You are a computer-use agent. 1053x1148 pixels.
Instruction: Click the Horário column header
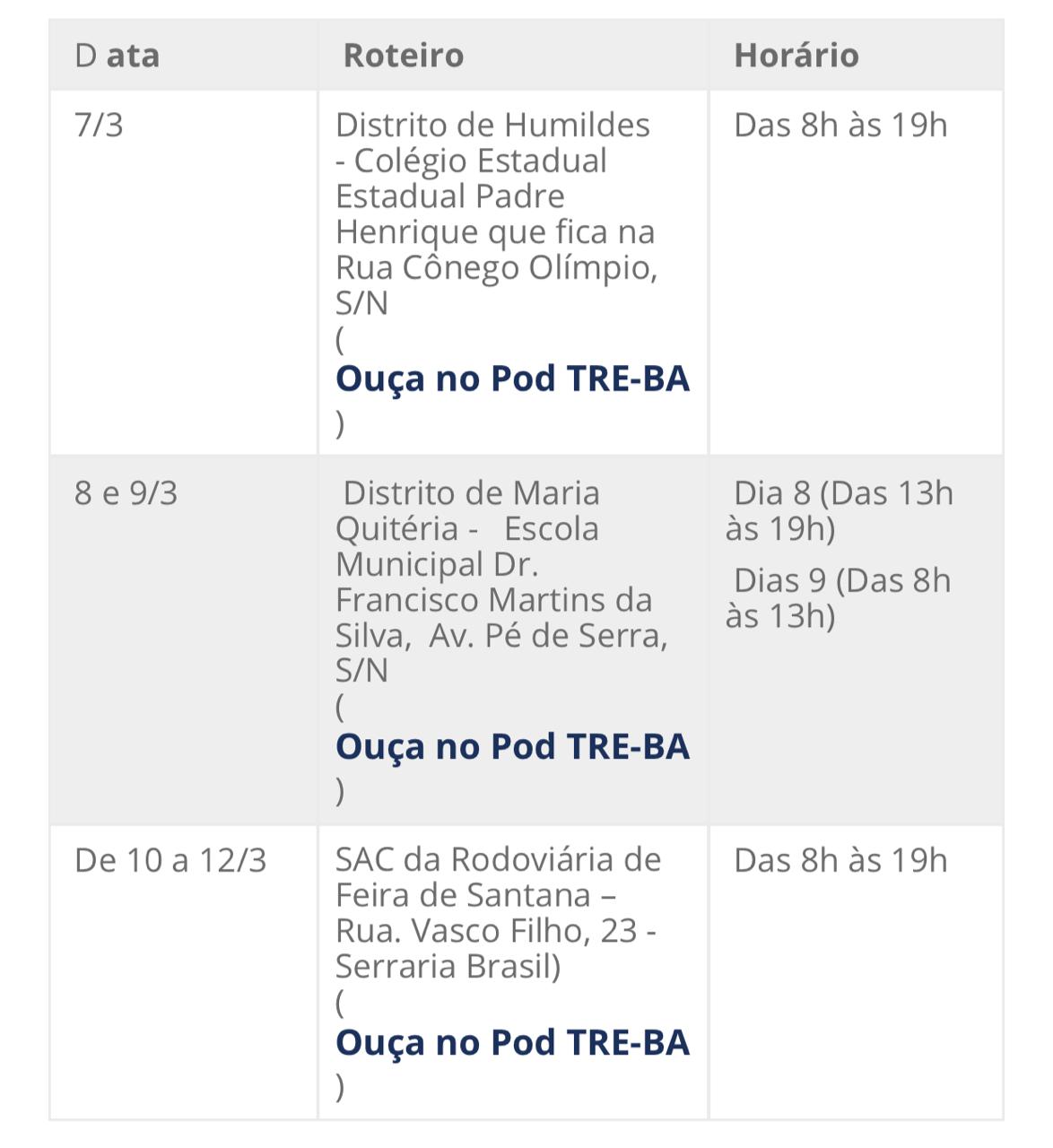pos(796,56)
